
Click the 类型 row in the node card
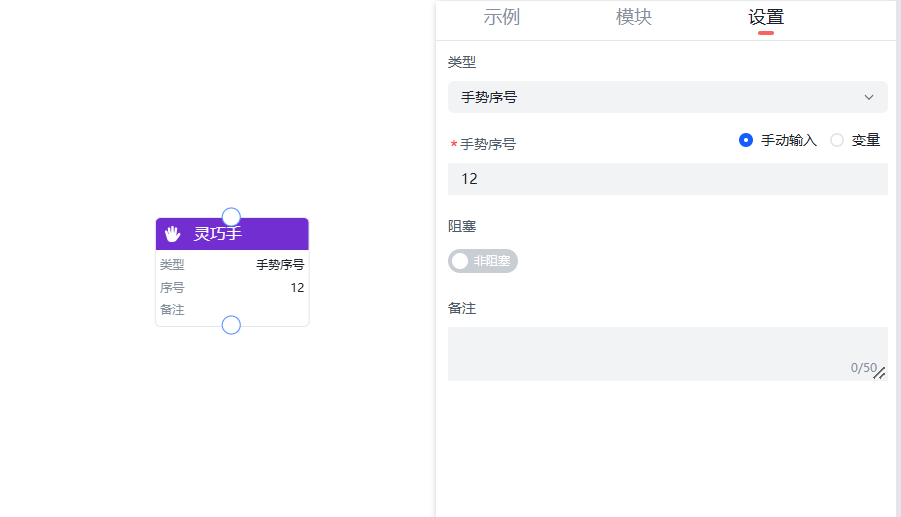232,265
